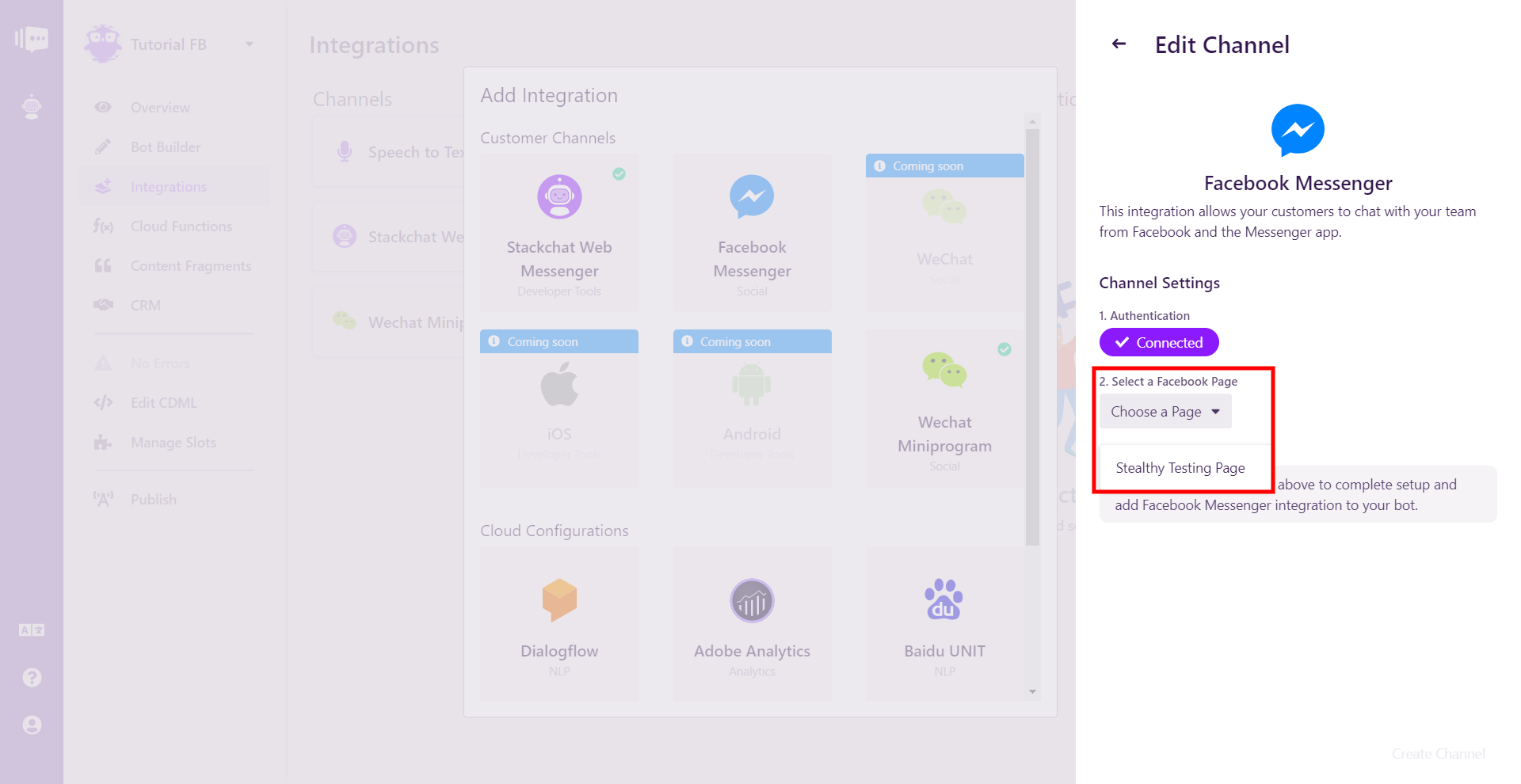Click the Customer Channels heading

[x=547, y=138]
